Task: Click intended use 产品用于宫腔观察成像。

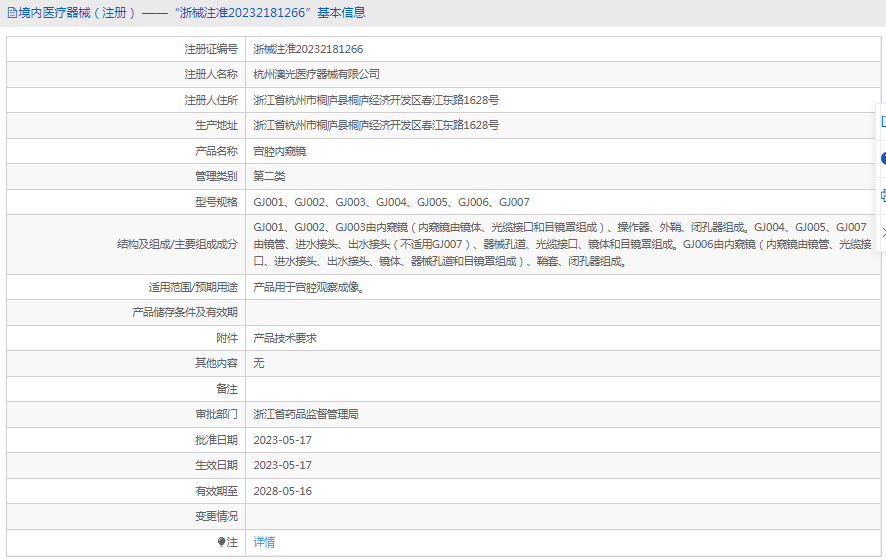Action: (x=310, y=287)
